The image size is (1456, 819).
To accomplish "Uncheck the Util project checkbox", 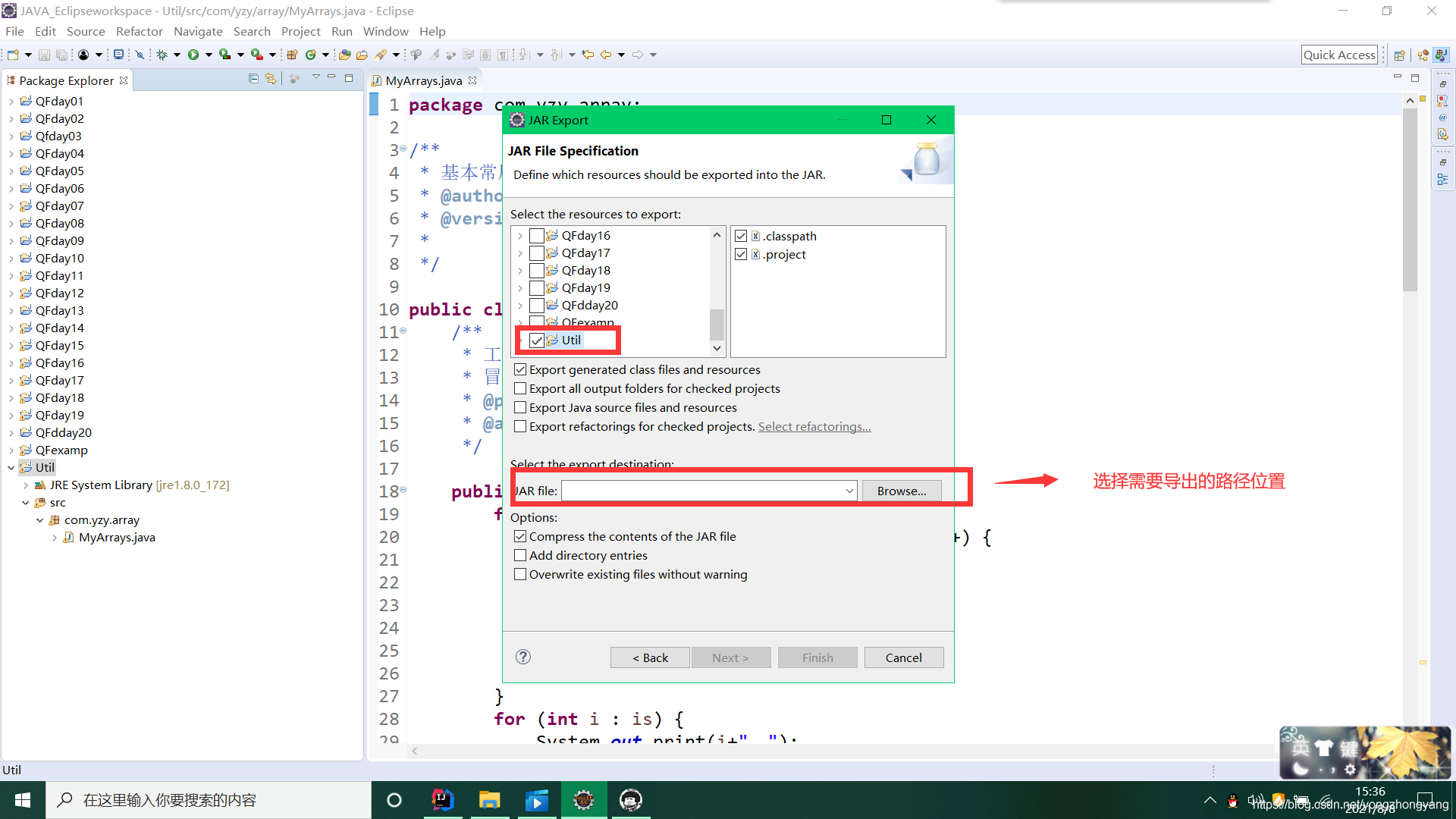I will pyautogui.click(x=537, y=340).
